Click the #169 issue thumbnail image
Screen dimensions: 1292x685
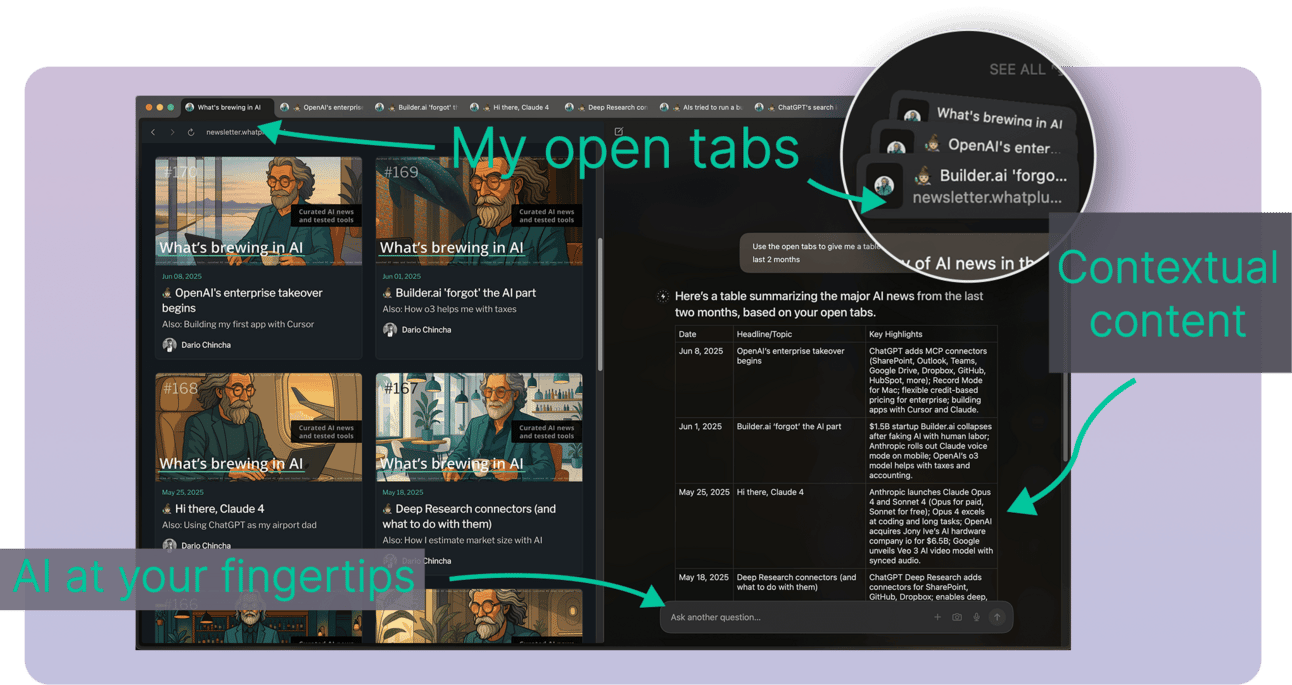coord(479,211)
